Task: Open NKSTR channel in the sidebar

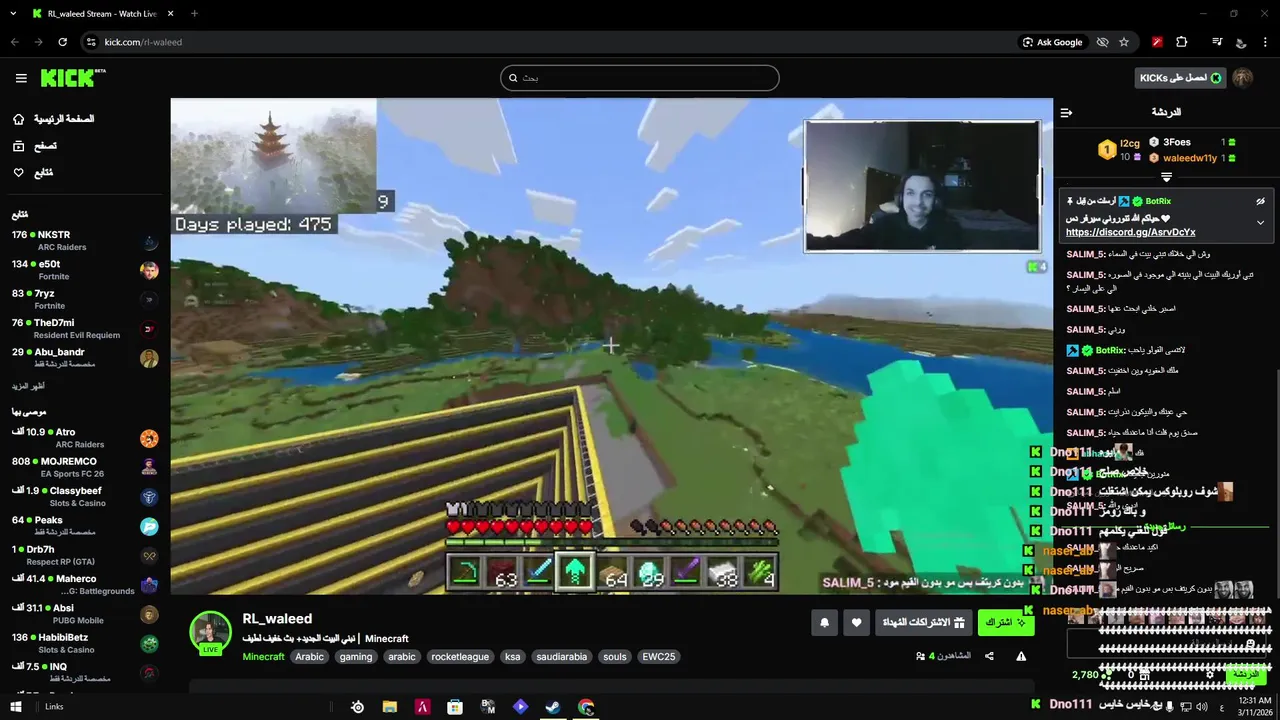Action: coord(84,241)
